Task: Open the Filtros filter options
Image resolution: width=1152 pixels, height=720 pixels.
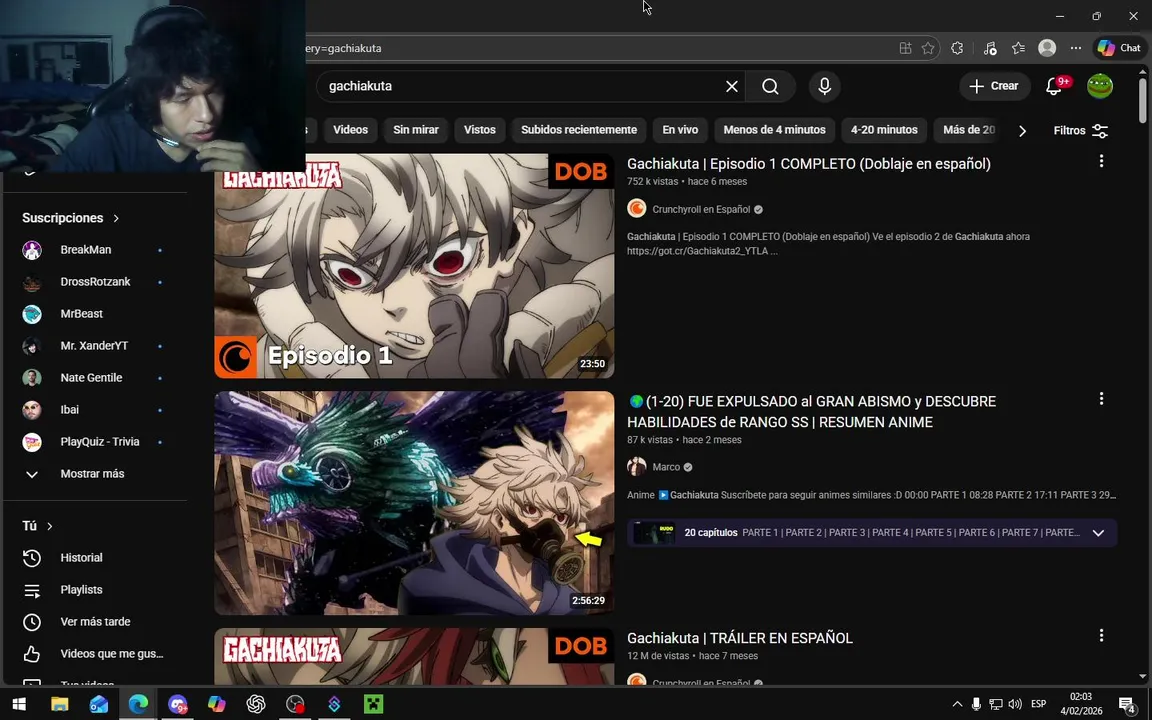Action: tap(1080, 131)
